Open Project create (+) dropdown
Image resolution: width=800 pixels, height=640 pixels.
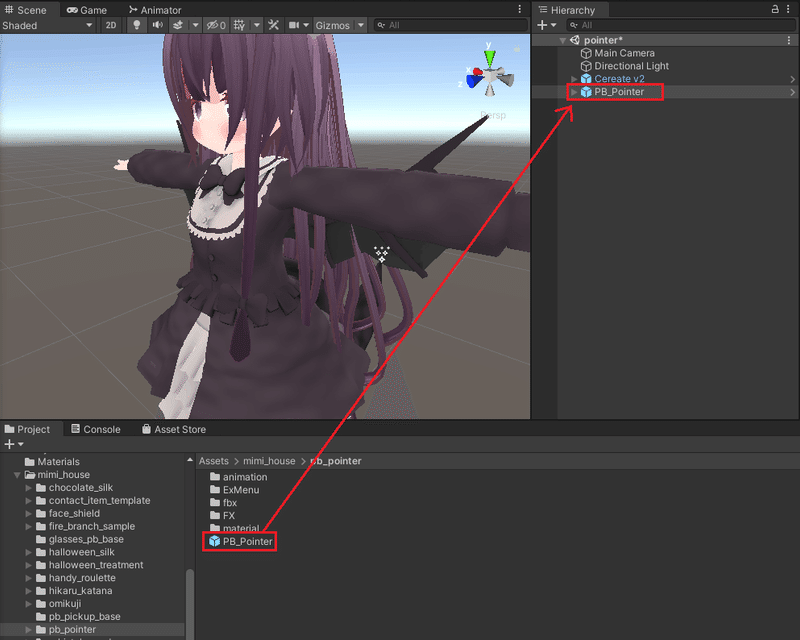14,444
